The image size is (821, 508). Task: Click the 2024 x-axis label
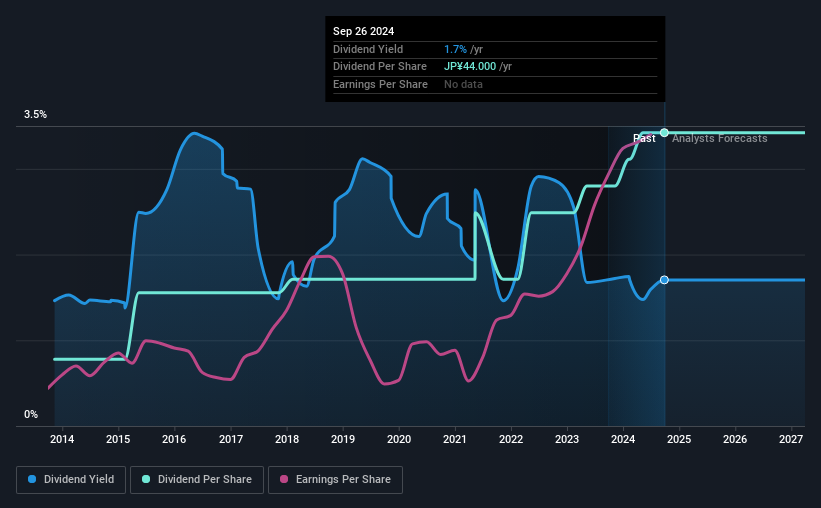tap(623, 439)
